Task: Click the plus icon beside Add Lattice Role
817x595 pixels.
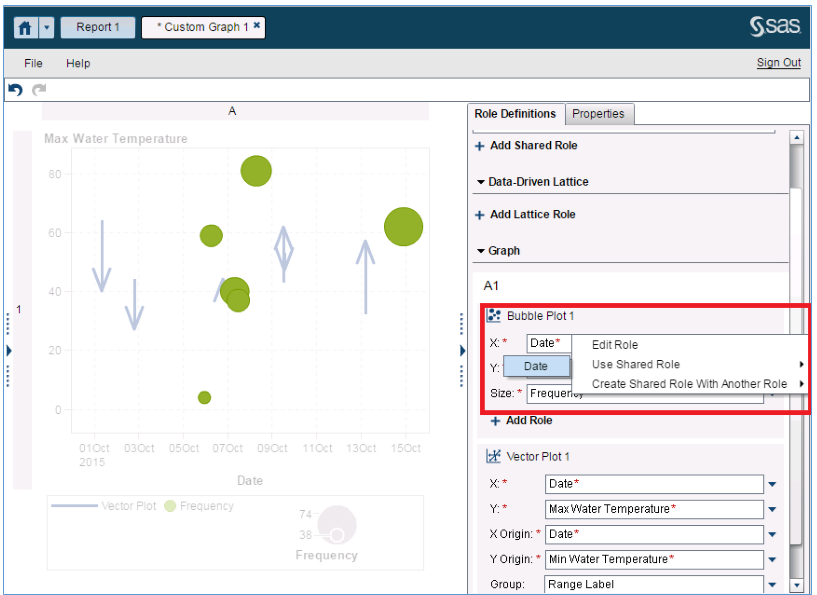Action: coord(480,215)
